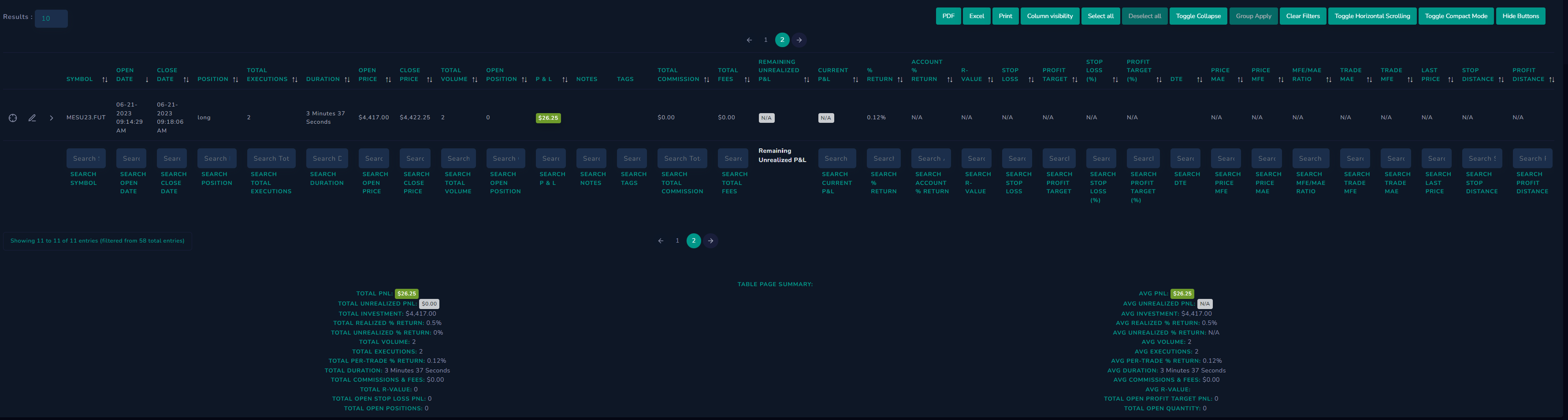Sort by Symbol column arrows

tap(105, 80)
